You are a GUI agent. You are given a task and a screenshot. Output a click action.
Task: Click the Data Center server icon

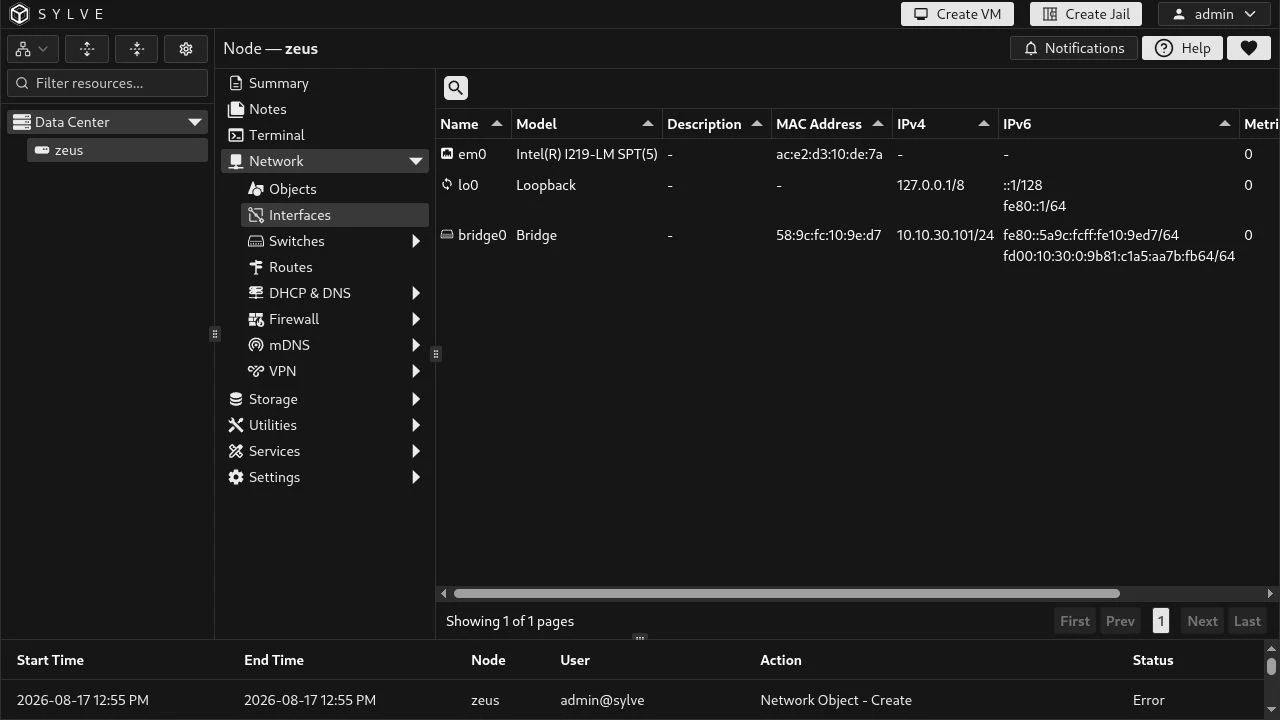(22, 122)
